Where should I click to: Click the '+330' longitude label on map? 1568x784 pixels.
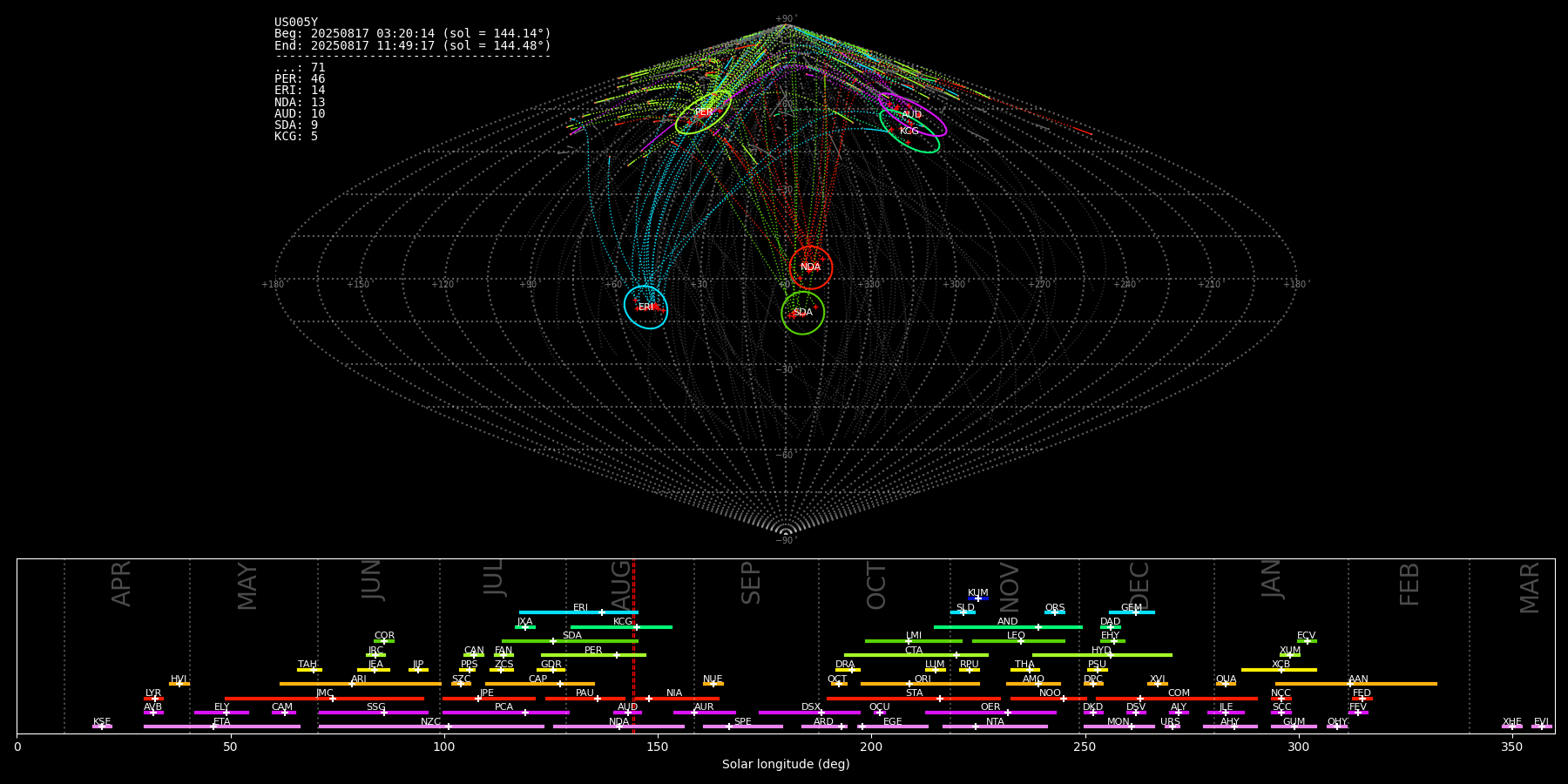868,285
